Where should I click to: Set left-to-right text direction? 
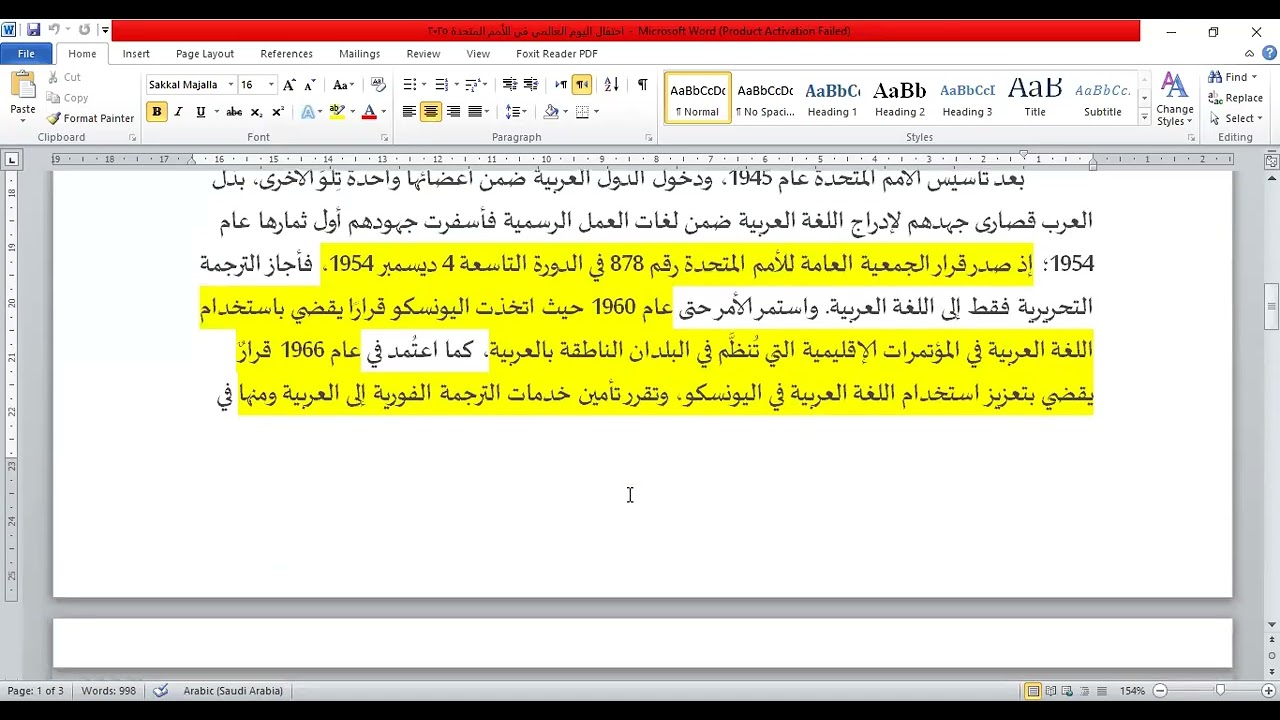point(561,85)
